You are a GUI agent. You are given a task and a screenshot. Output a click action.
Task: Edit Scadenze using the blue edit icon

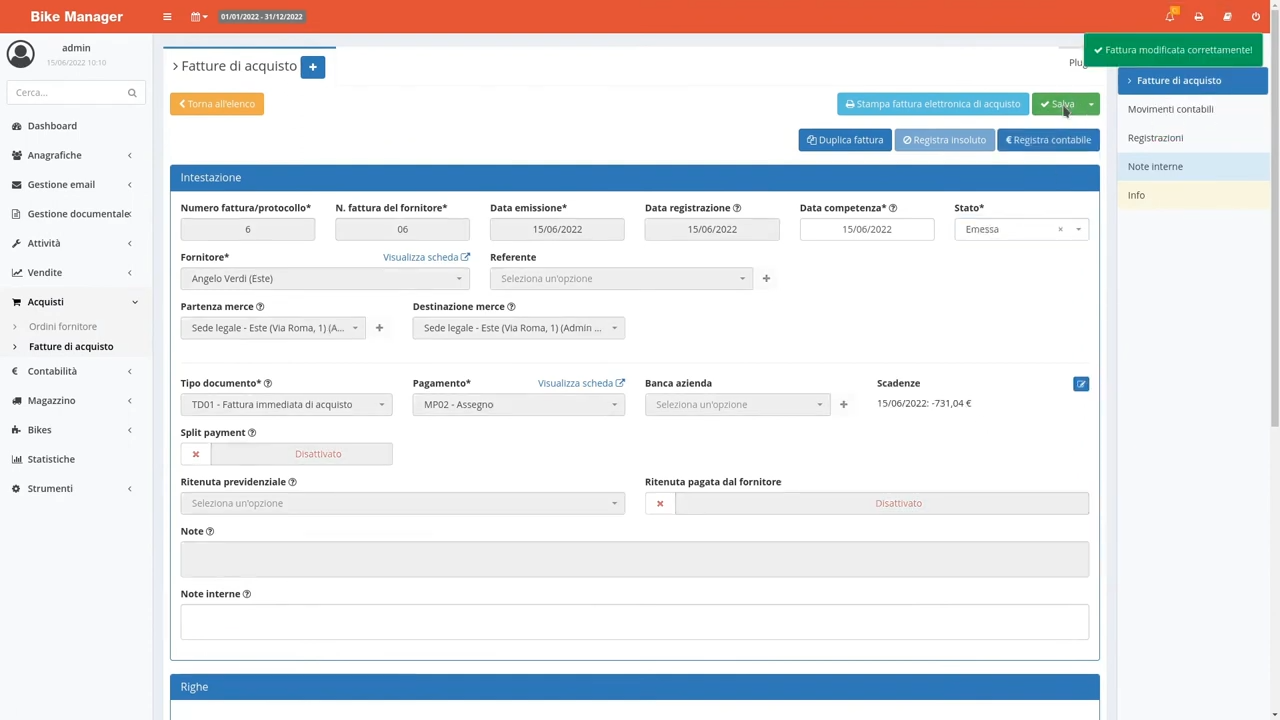pyautogui.click(x=1080, y=384)
